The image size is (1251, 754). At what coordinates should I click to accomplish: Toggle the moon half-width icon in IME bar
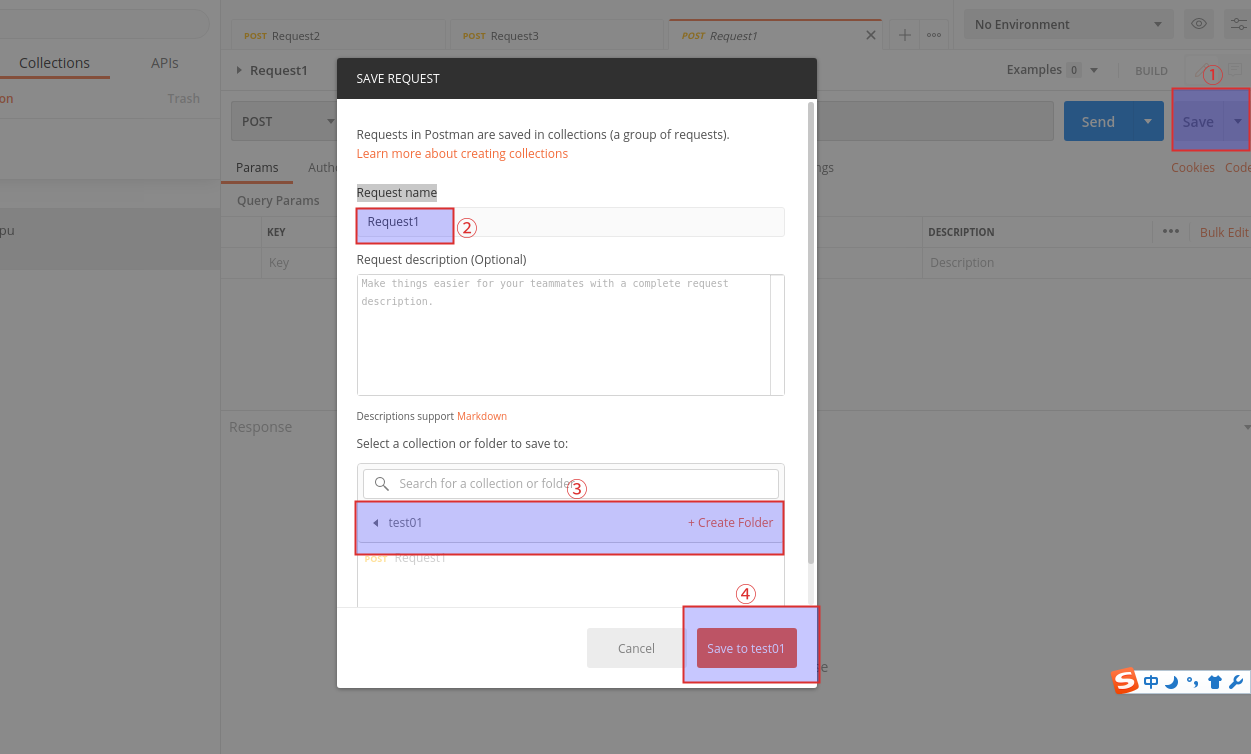pyautogui.click(x=1171, y=682)
